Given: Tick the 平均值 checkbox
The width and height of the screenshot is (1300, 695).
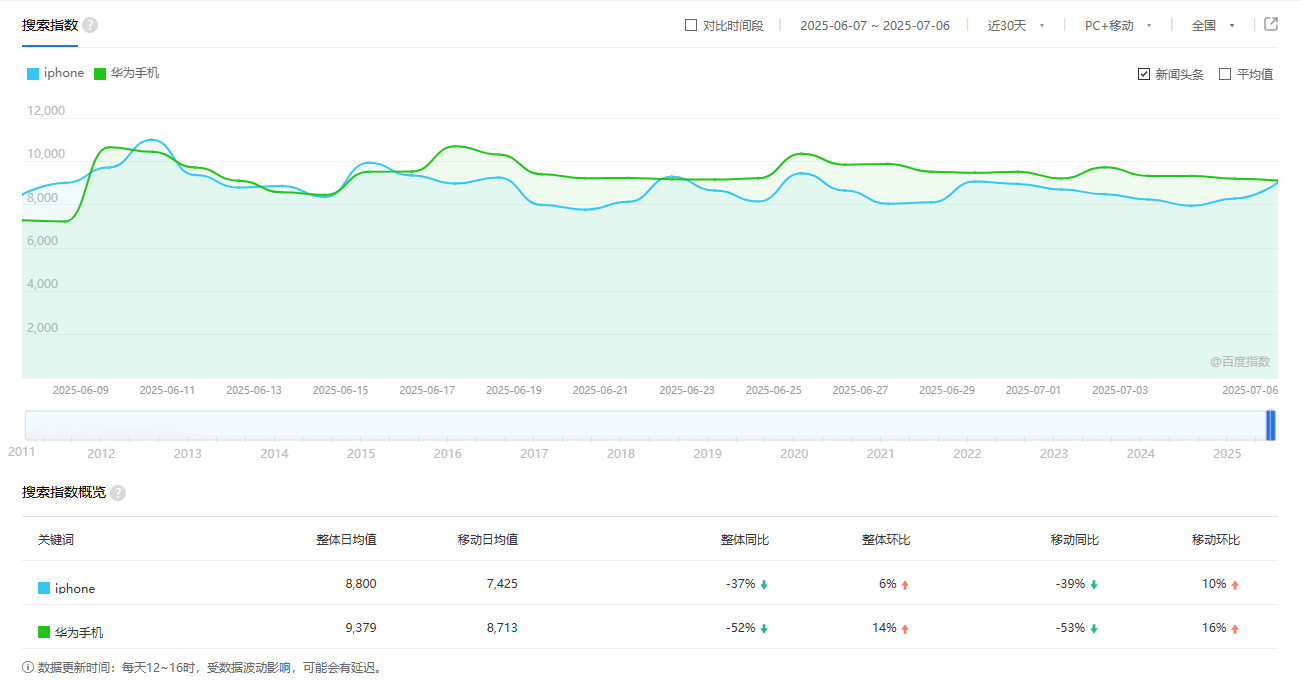Looking at the screenshot, I should click(x=1225, y=74).
